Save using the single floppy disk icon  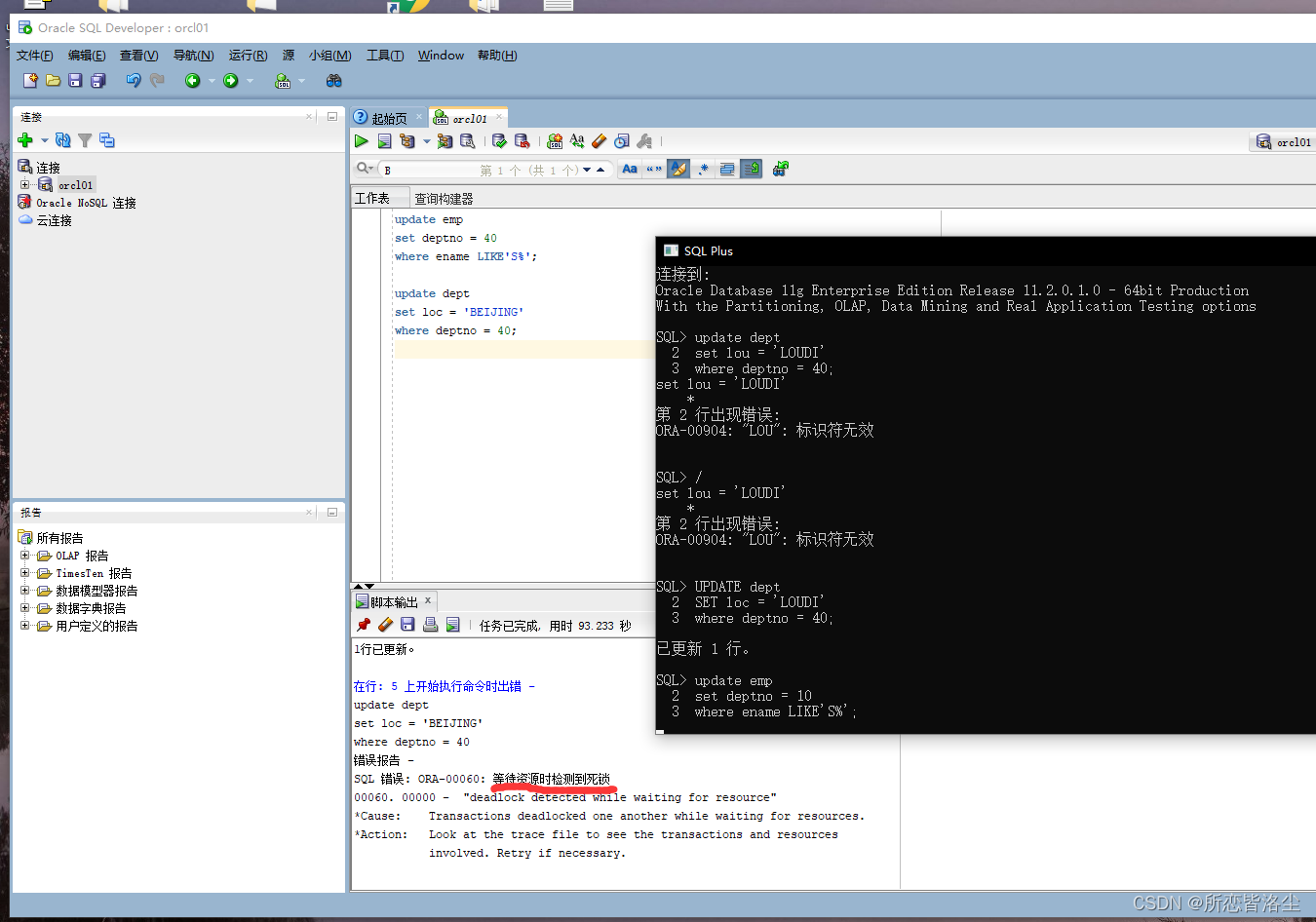75,80
